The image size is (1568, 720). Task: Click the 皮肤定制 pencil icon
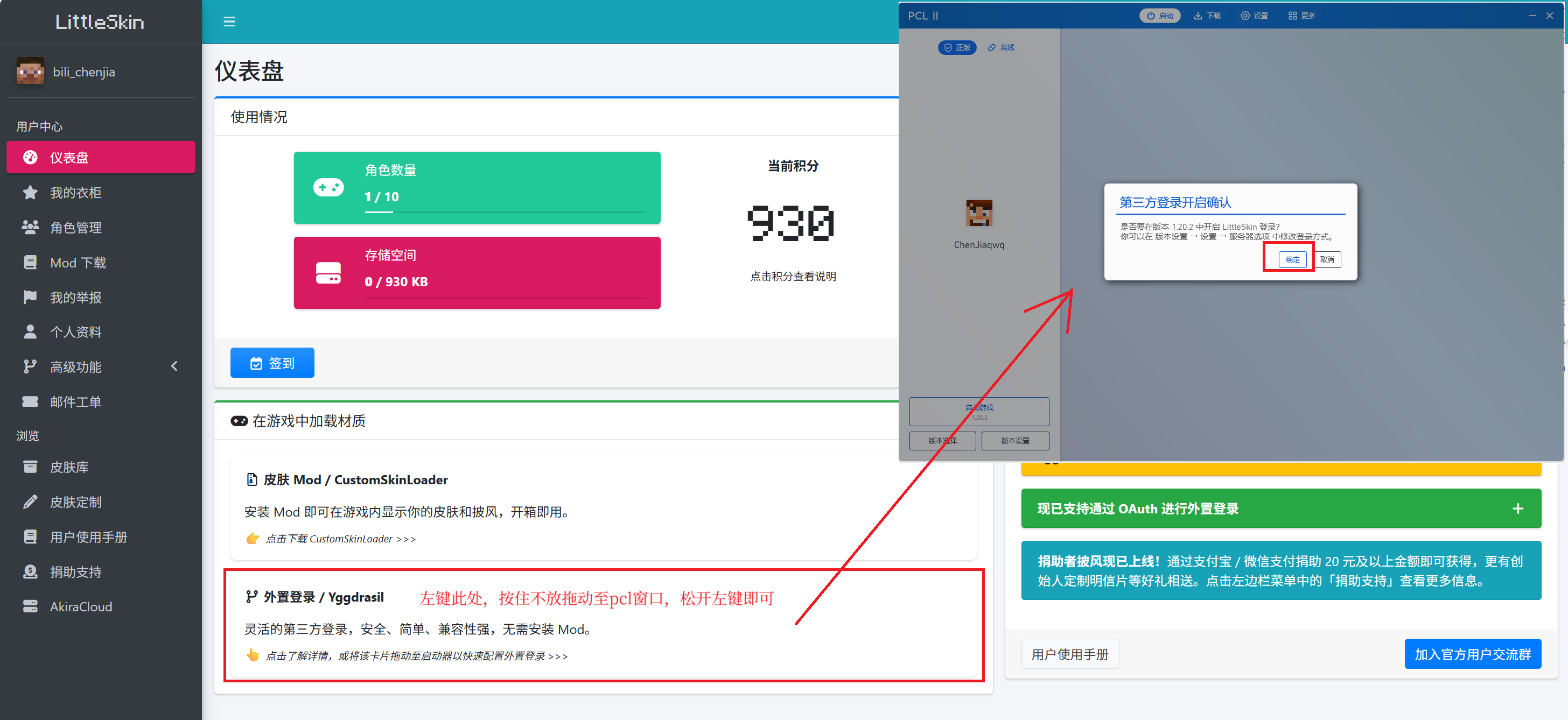30,502
